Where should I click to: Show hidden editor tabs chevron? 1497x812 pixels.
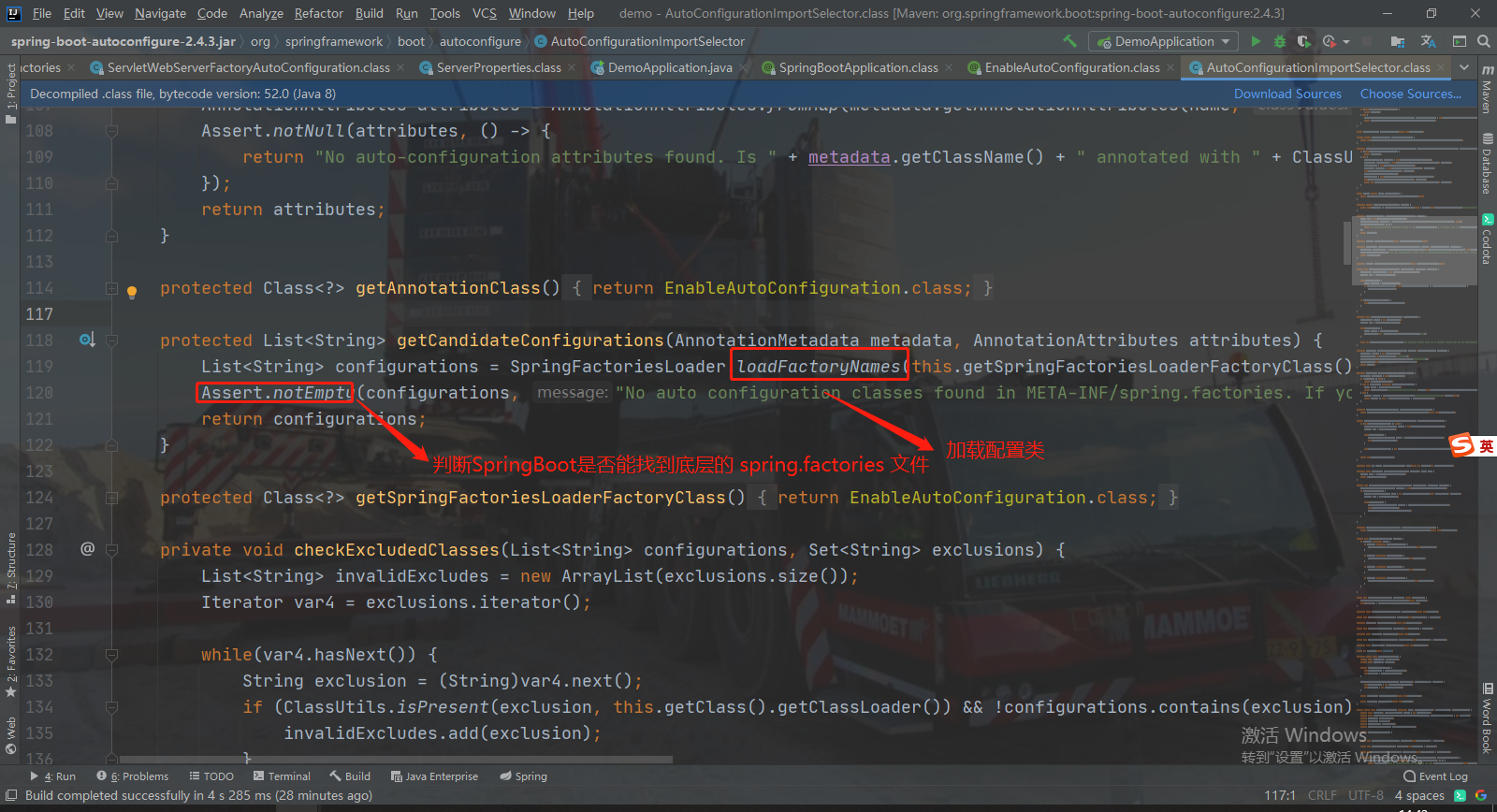click(x=1465, y=67)
